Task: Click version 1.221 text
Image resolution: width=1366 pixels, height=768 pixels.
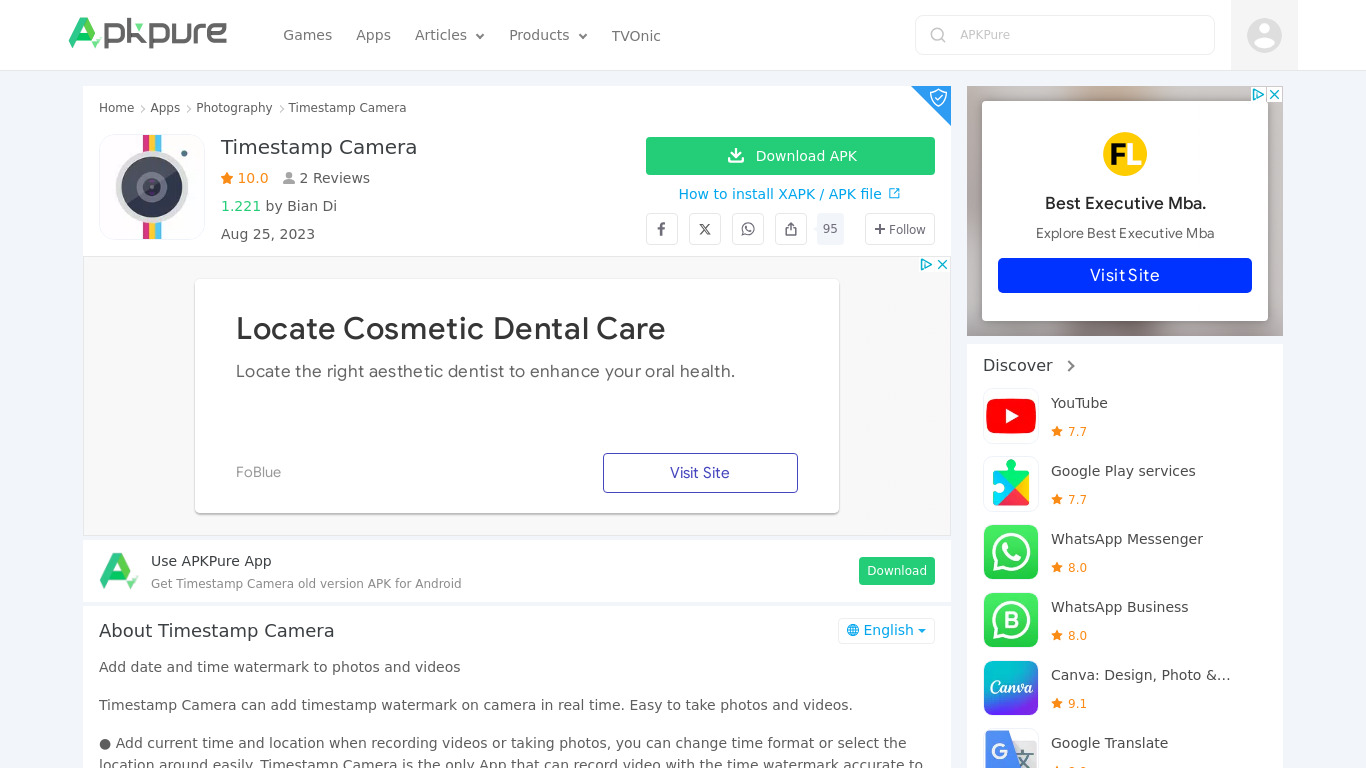Action: click(241, 206)
